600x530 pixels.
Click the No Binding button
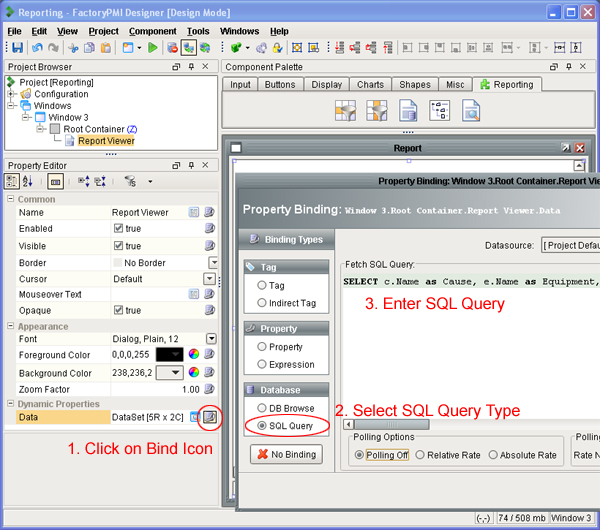point(287,454)
